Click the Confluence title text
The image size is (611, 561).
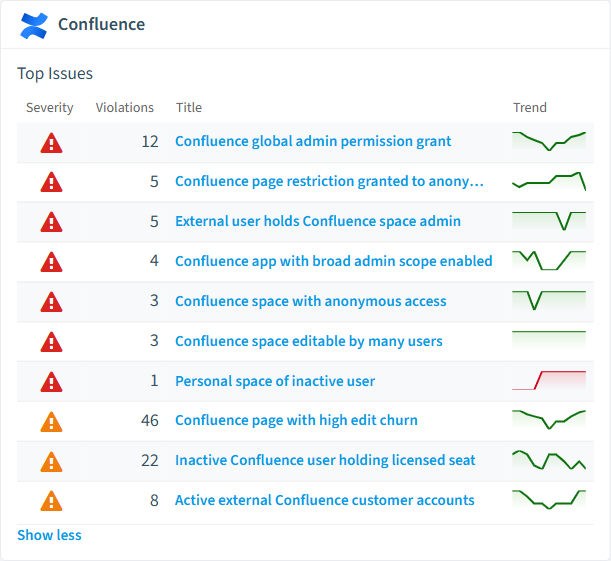tap(101, 24)
